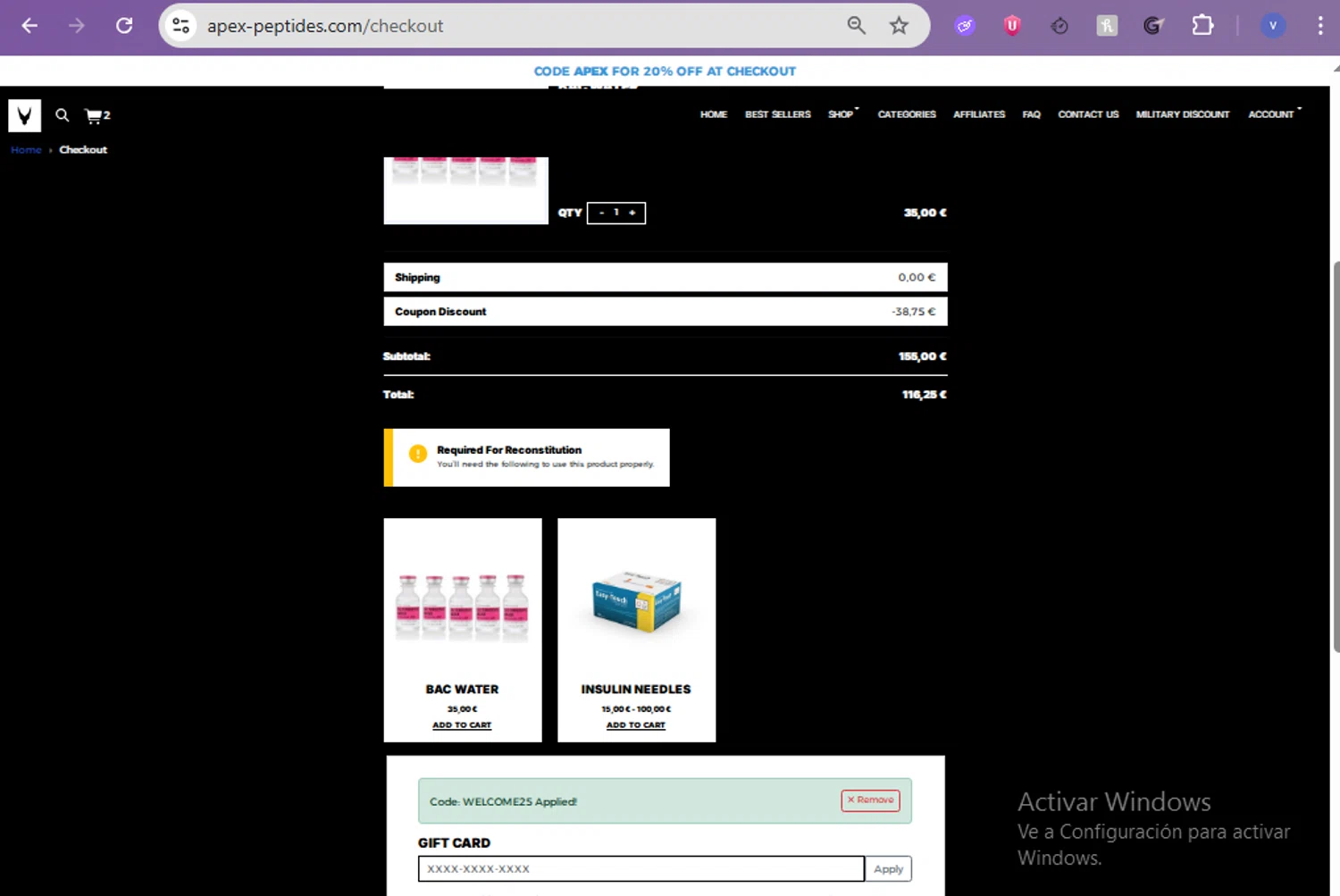
Task: Open the purple round extension icon
Action: (965, 26)
